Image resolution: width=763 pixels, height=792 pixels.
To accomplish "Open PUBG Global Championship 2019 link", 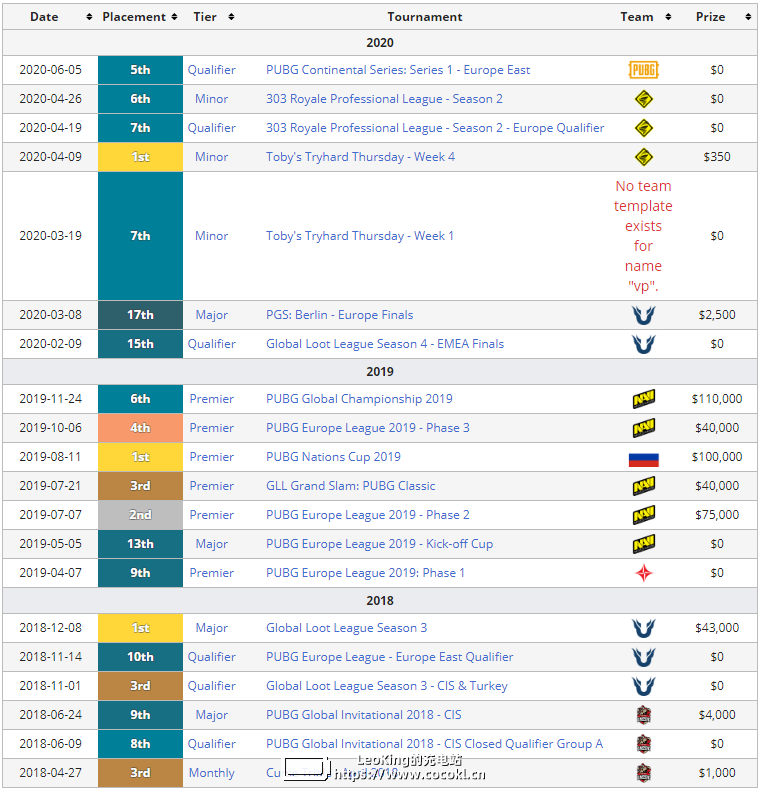I will [x=359, y=399].
